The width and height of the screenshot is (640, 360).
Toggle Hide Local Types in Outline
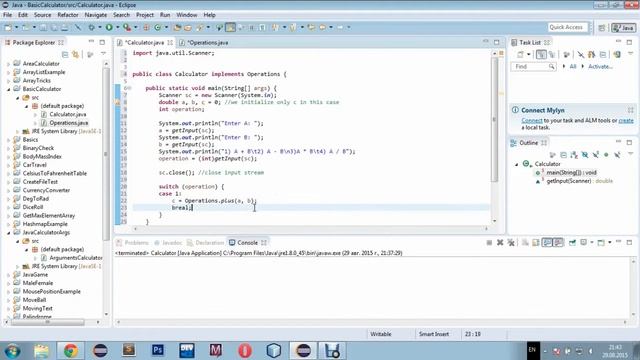(617, 155)
